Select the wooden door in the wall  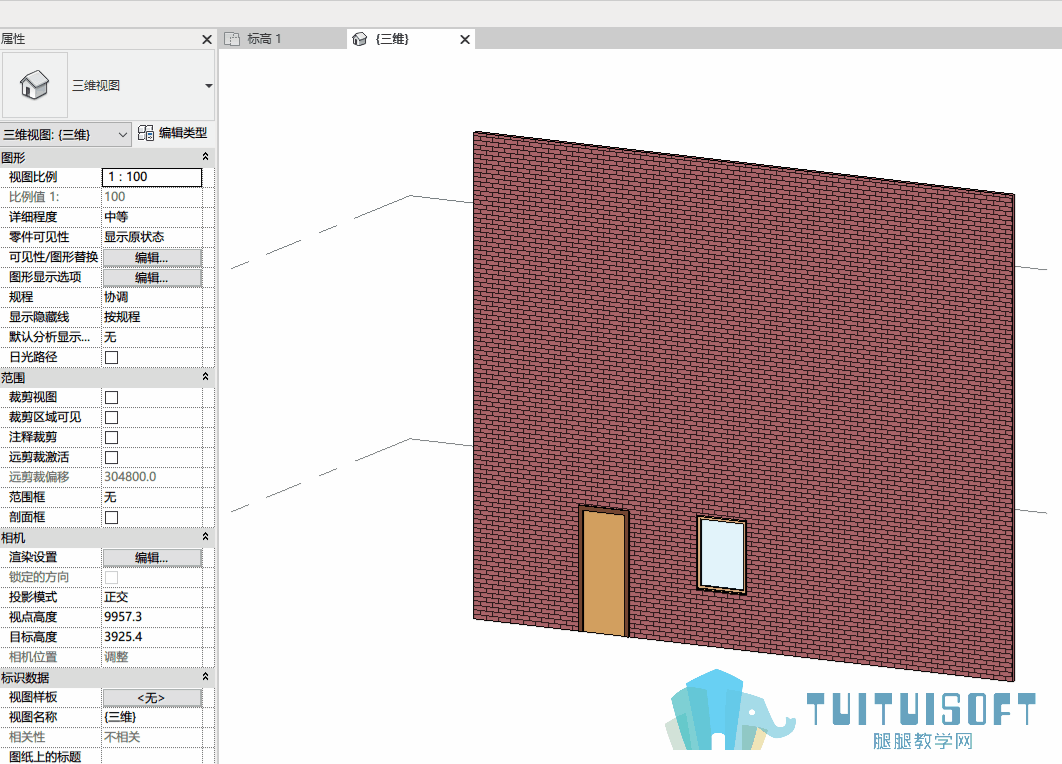pyautogui.click(x=603, y=571)
